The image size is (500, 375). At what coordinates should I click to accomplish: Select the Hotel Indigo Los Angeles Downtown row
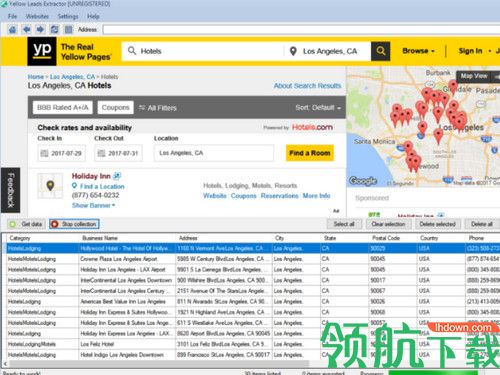(x=253, y=355)
